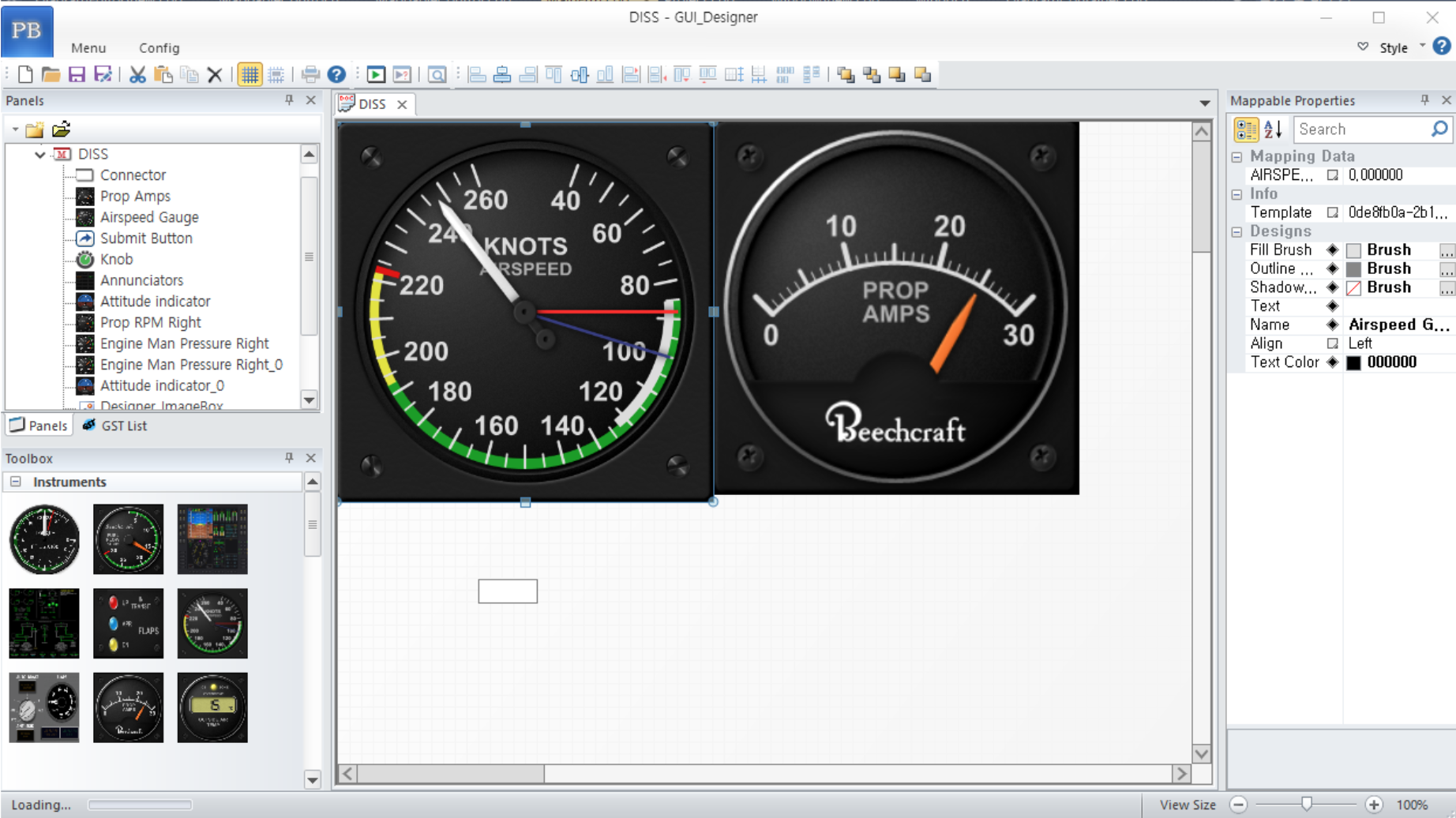Save the project with the disk icon

point(77,74)
